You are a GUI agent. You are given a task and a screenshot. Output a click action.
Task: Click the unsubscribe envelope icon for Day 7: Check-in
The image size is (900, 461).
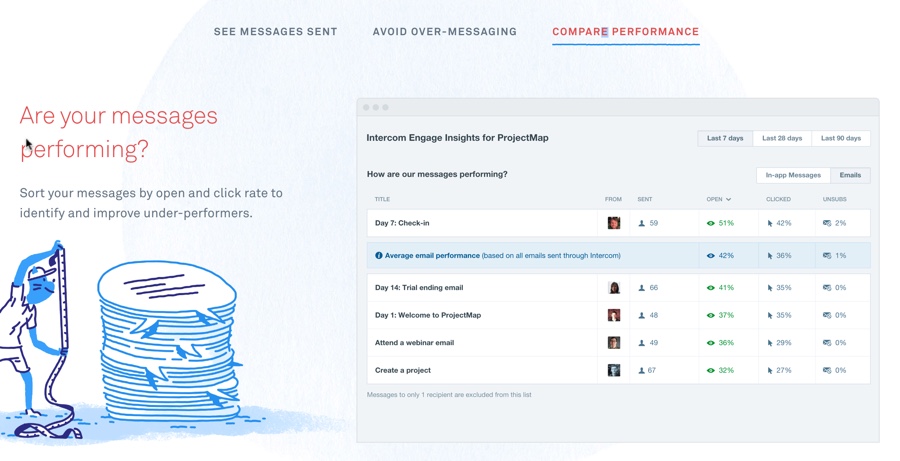point(827,223)
